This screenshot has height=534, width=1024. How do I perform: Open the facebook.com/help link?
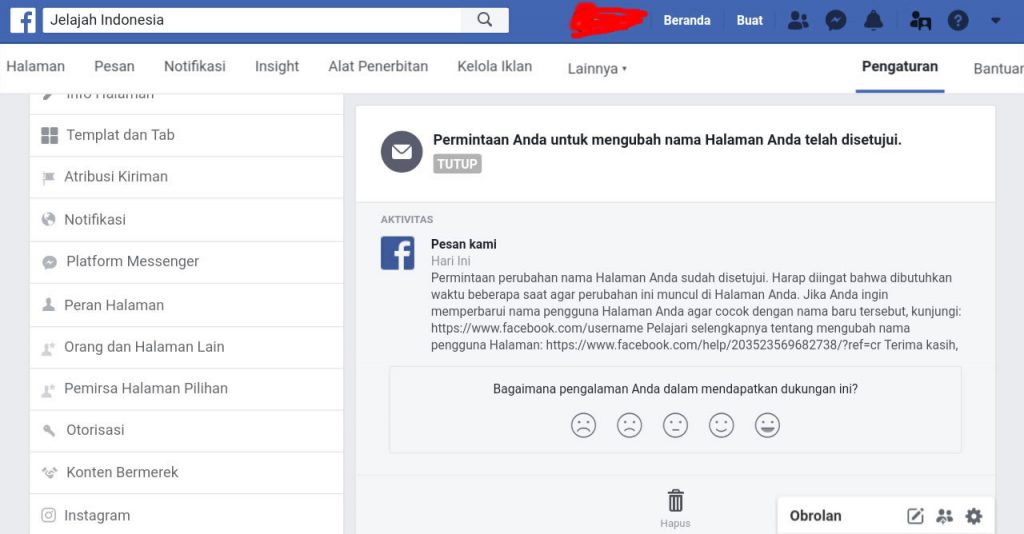[713, 345]
